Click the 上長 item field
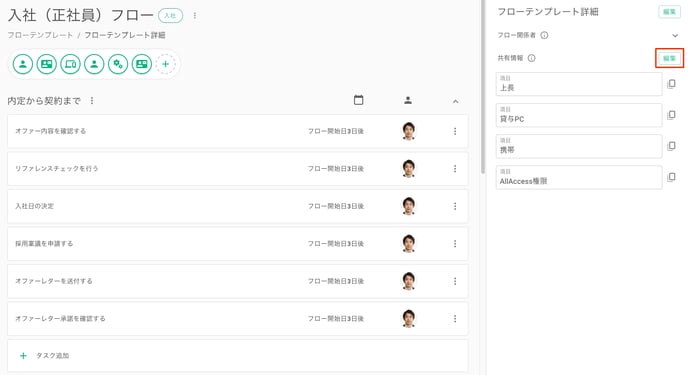The height and width of the screenshot is (375, 688). point(579,84)
